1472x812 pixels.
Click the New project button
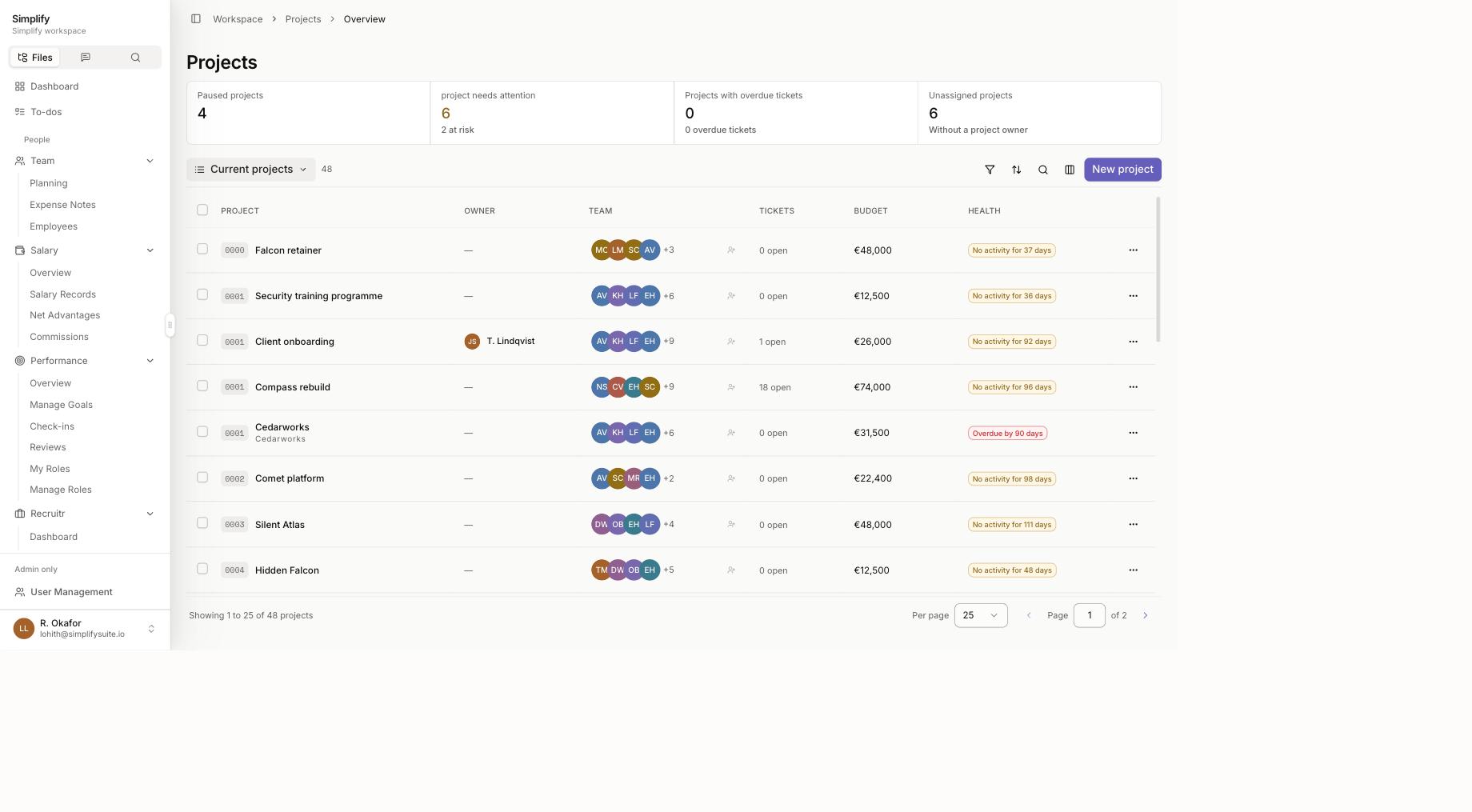1122,170
